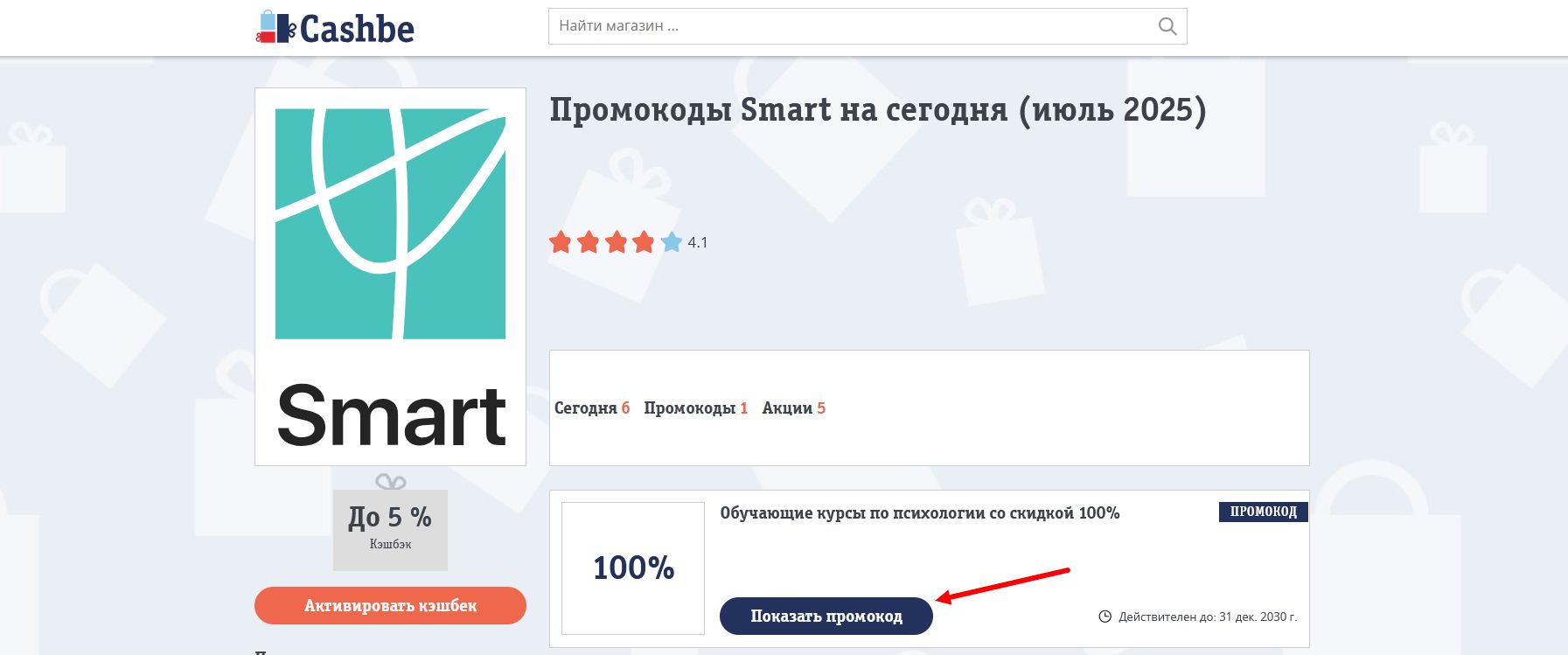Click the fourth red rating star
Screen dimensions: 1568x655
[644, 241]
